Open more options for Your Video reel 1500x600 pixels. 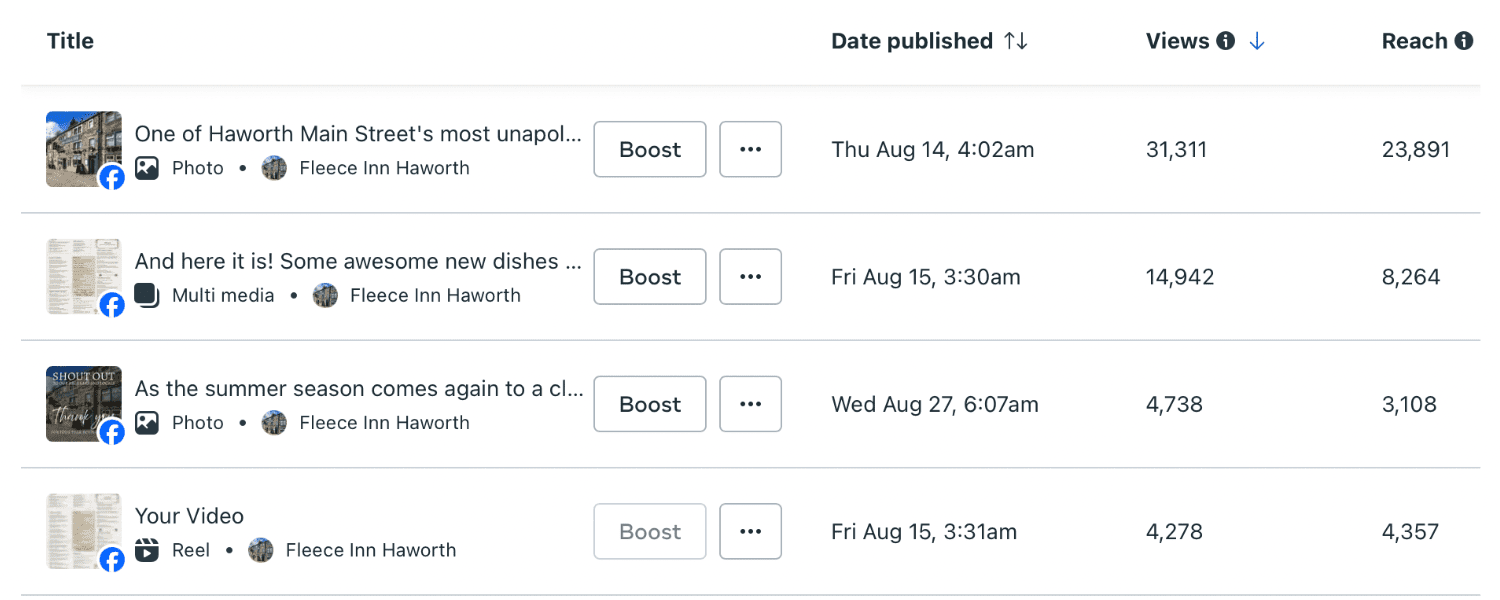click(750, 532)
